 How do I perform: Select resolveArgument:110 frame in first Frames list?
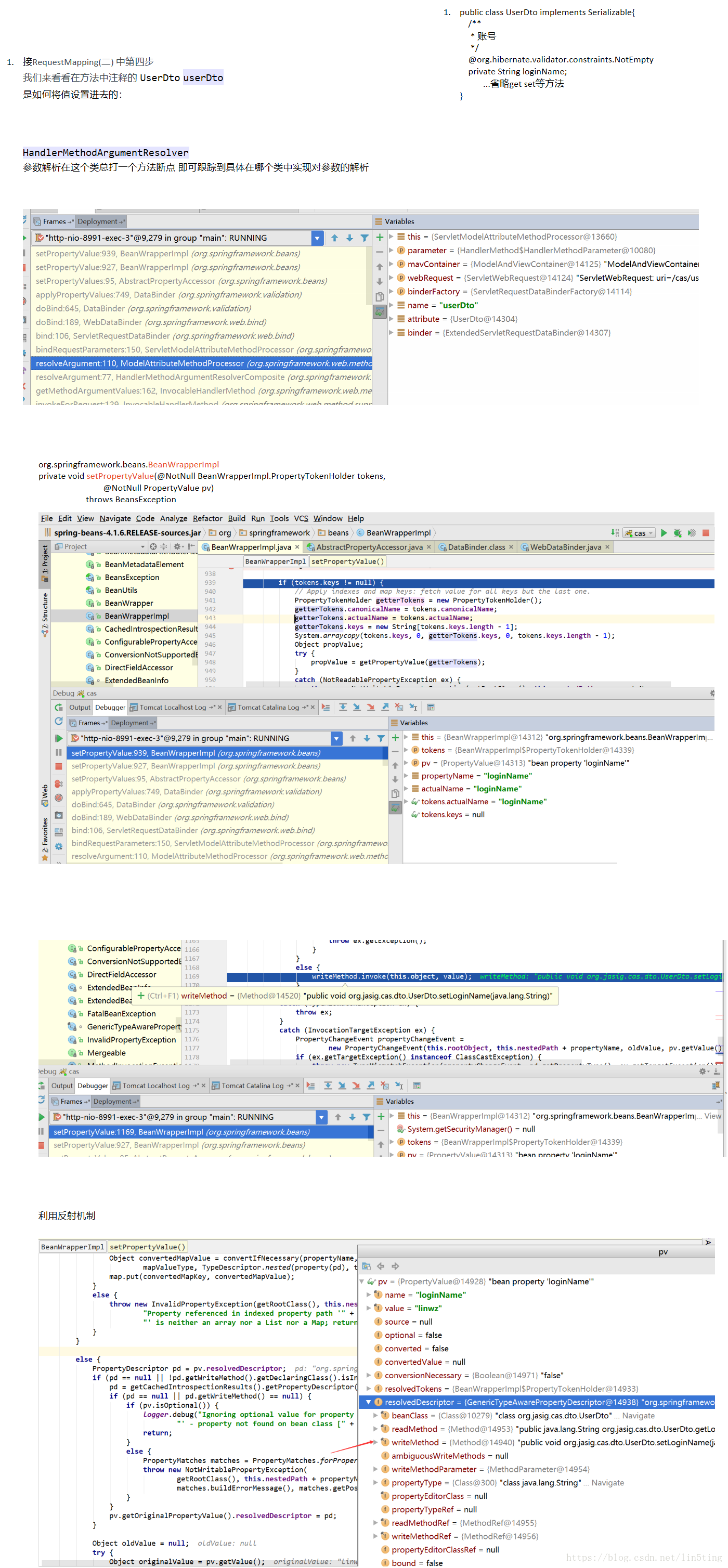tap(201, 363)
